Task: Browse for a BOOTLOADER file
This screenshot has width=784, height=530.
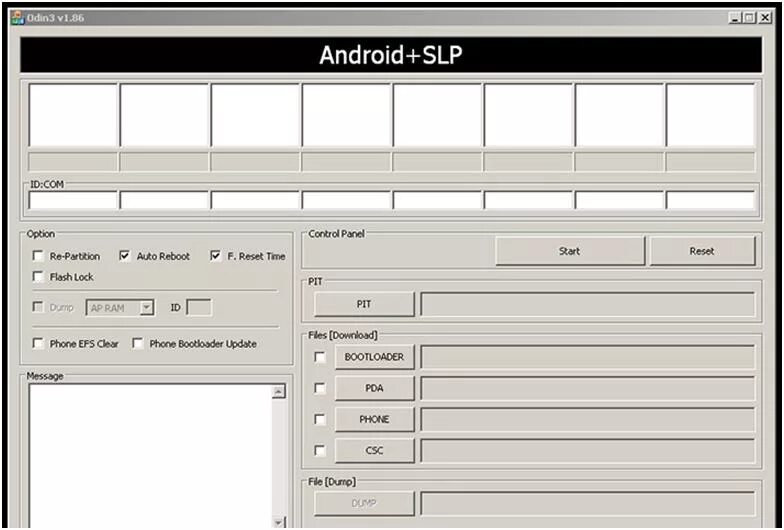Action: click(x=374, y=357)
